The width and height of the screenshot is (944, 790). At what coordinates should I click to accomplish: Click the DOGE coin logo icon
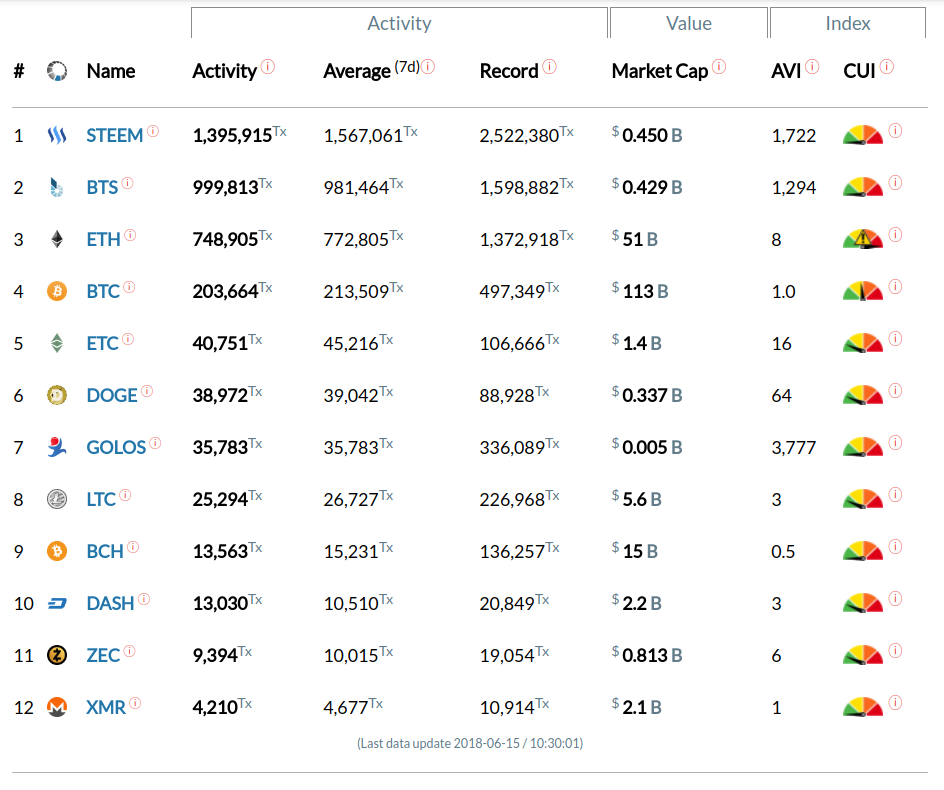click(x=57, y=396)
